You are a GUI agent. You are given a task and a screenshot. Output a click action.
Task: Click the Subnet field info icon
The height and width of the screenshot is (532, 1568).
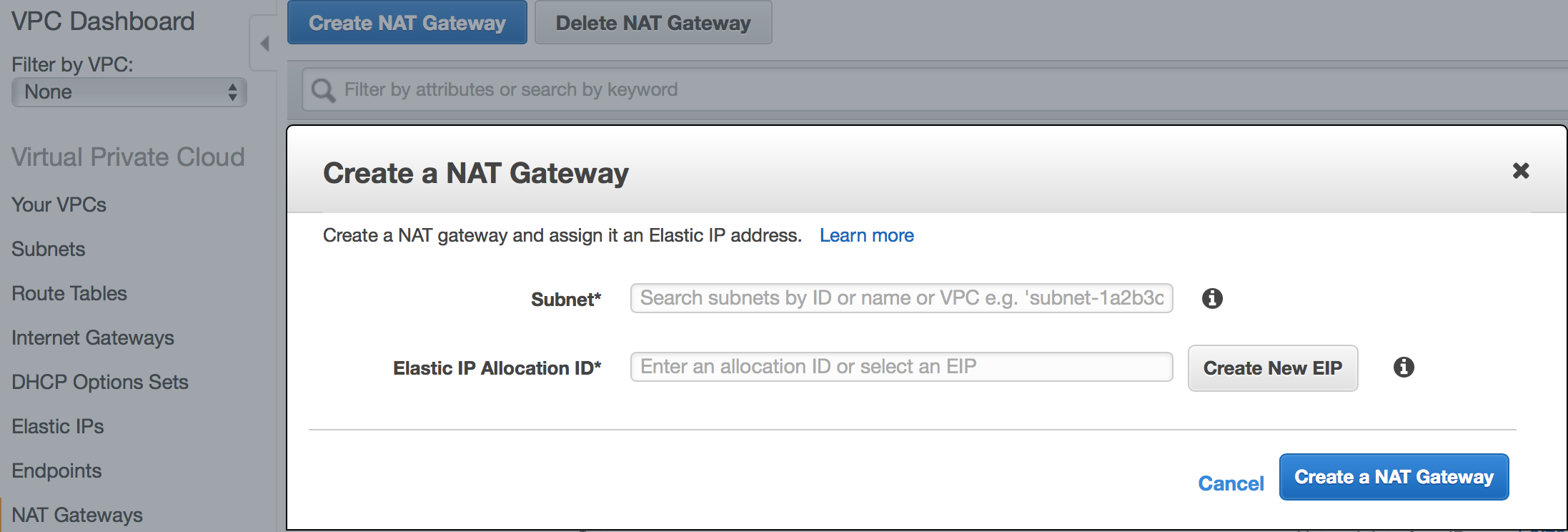pyautogui.click(x=1212, y=298)
